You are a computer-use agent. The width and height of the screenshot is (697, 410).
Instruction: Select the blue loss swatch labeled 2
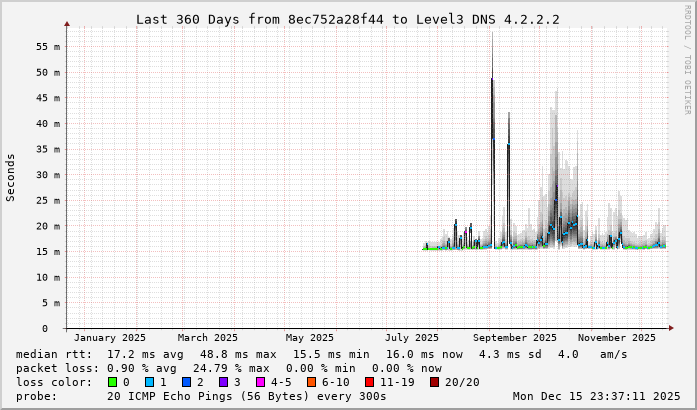point(187,382)
